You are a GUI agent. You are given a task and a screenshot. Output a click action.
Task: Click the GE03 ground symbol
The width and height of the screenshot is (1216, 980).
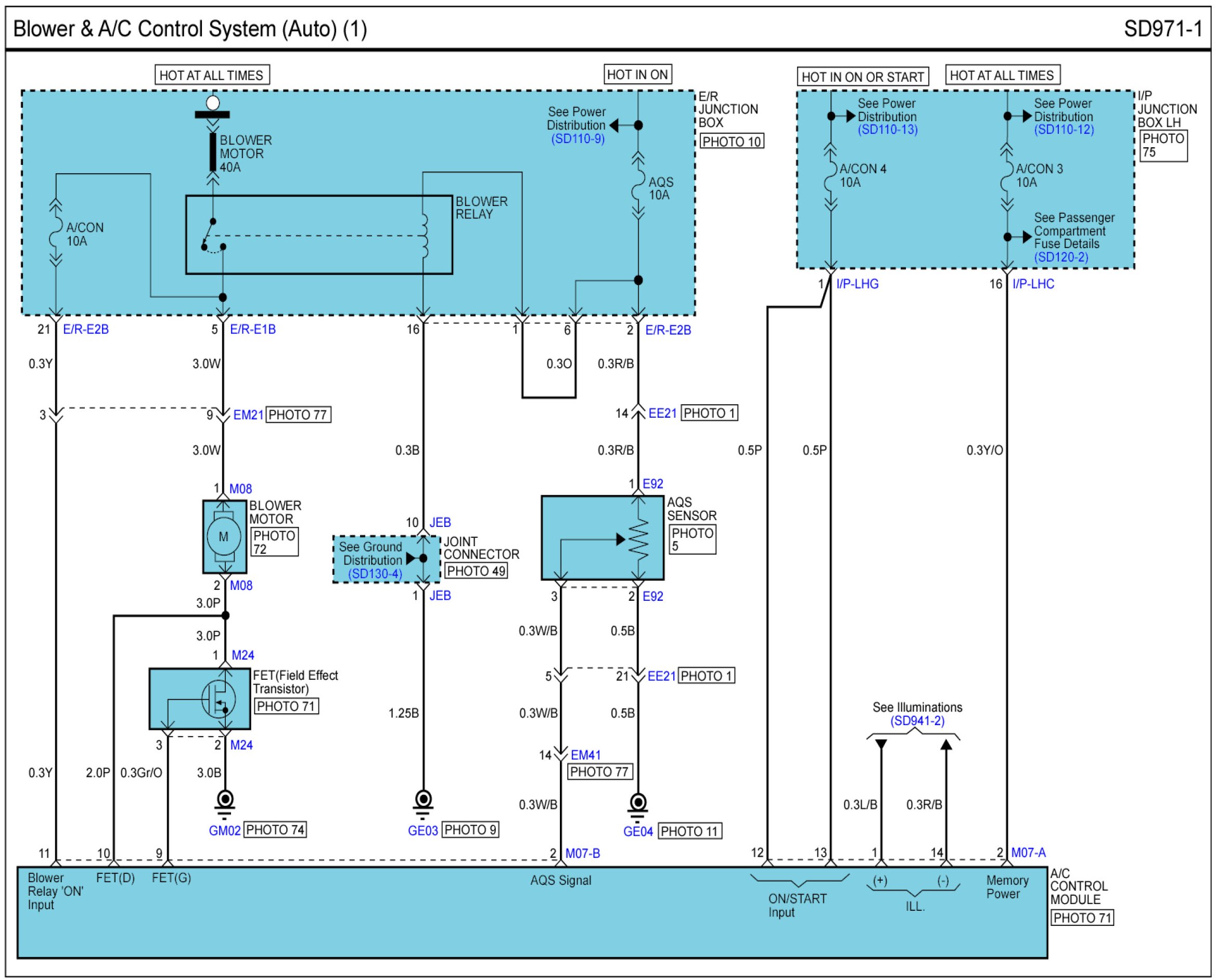pos(423,802)
